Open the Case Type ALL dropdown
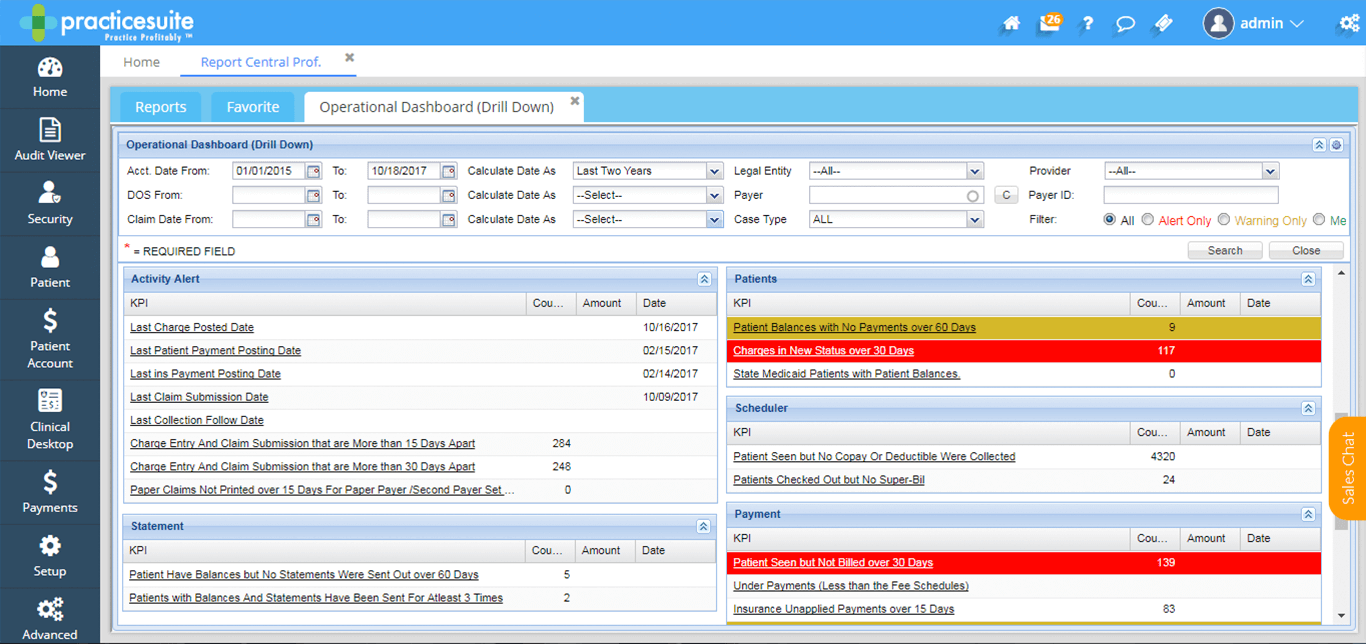Viewport: 1366px width, 644px height. (896, 219)
